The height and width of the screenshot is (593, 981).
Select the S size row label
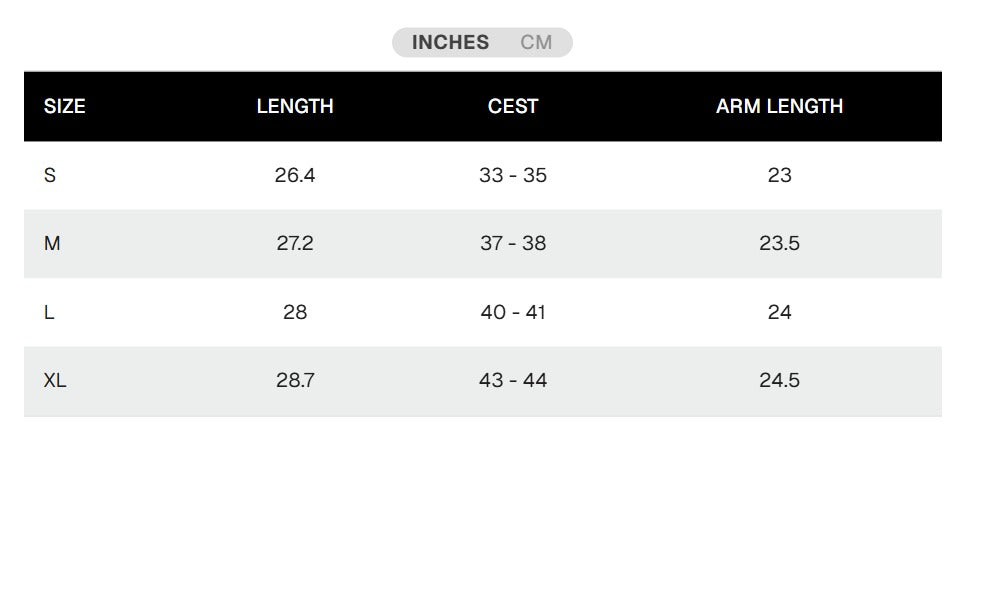coord(50,175)
